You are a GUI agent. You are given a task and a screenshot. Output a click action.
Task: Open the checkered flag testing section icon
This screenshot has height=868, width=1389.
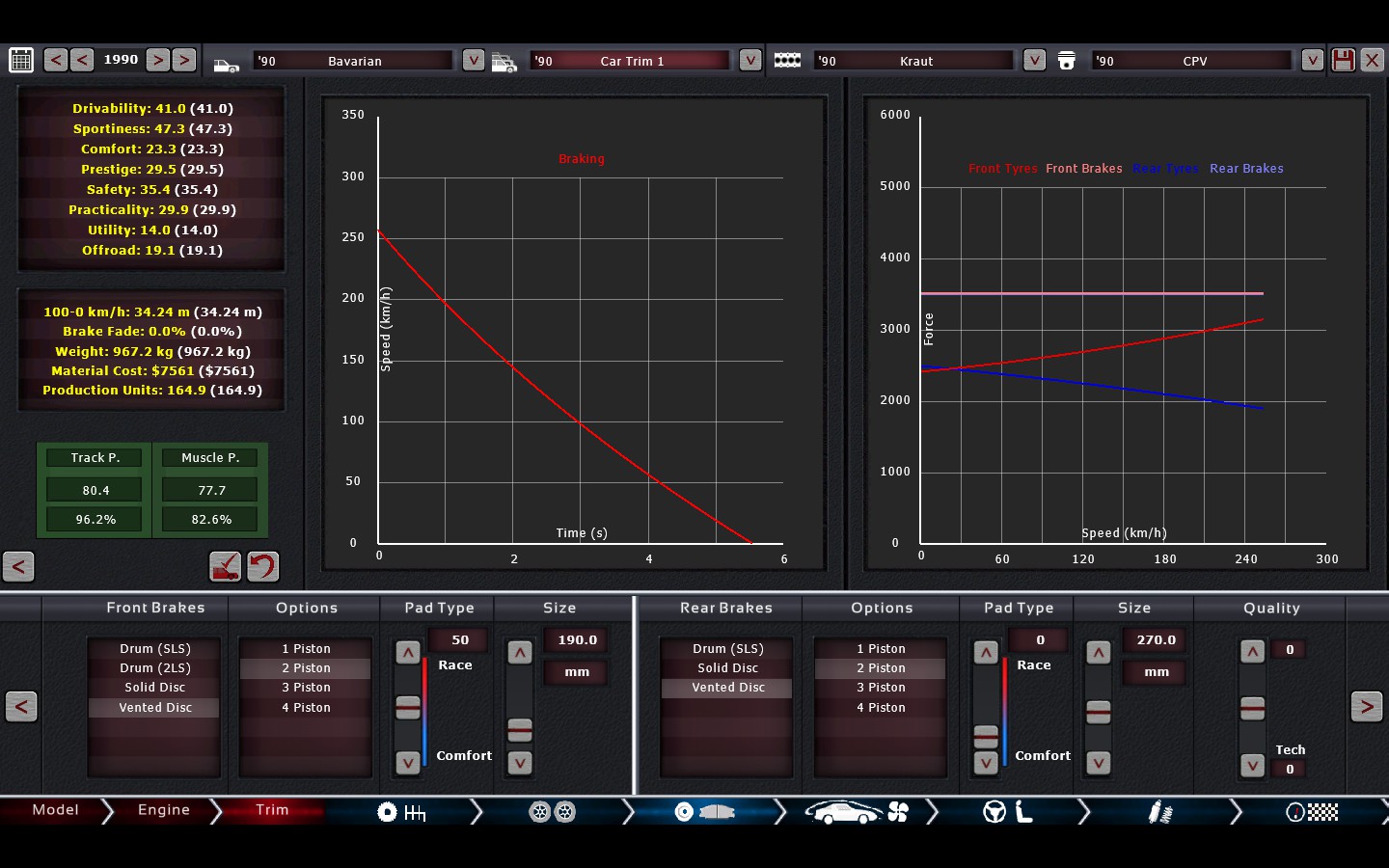[1312, 812]
